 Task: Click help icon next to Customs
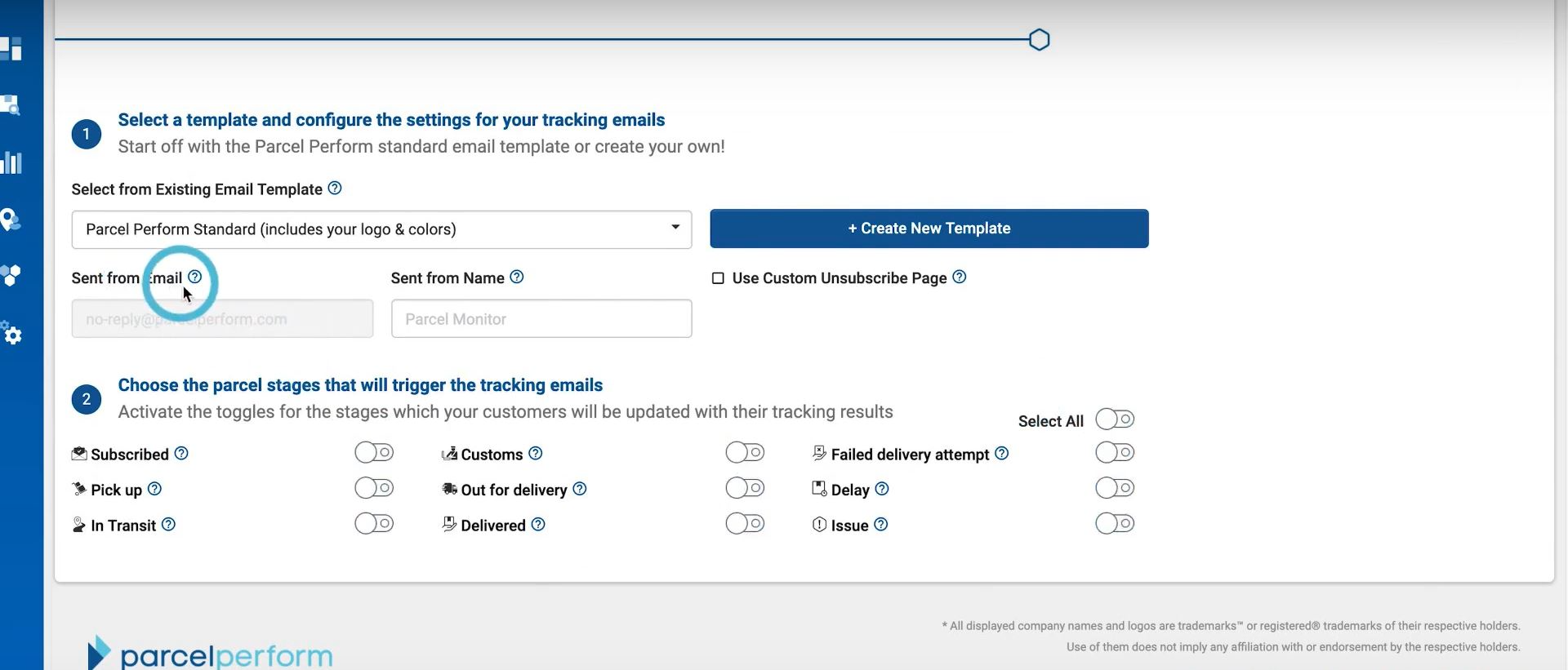536,454
